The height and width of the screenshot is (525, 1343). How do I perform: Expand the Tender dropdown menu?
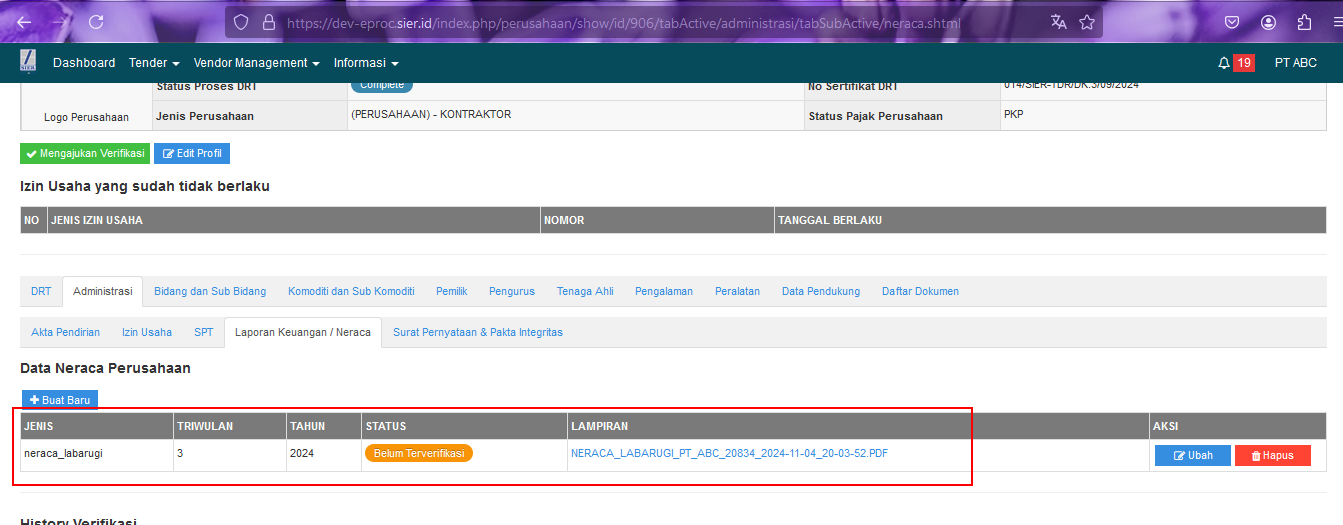point(153,63)
